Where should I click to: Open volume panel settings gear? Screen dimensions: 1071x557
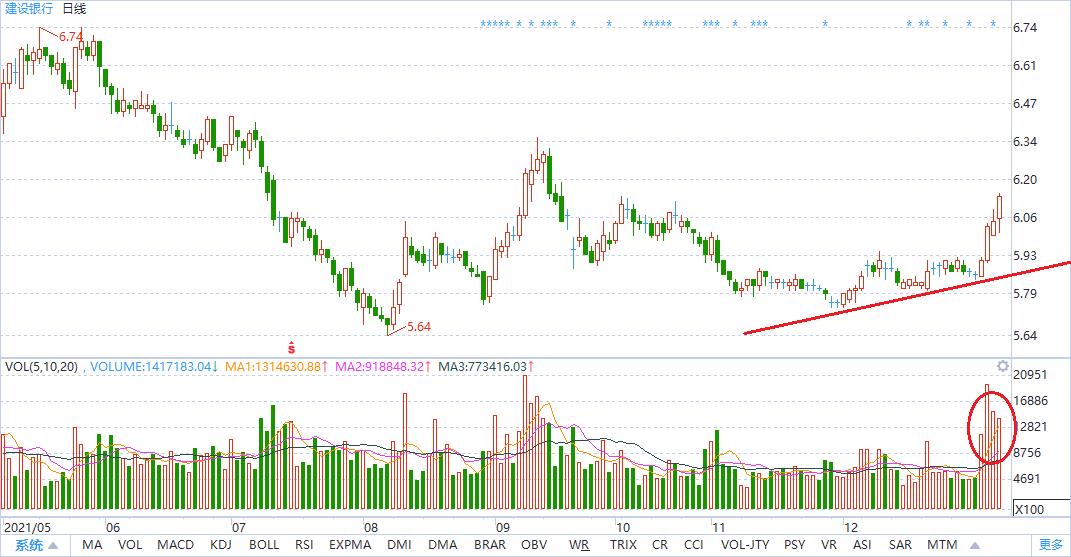click(1002, 366)
